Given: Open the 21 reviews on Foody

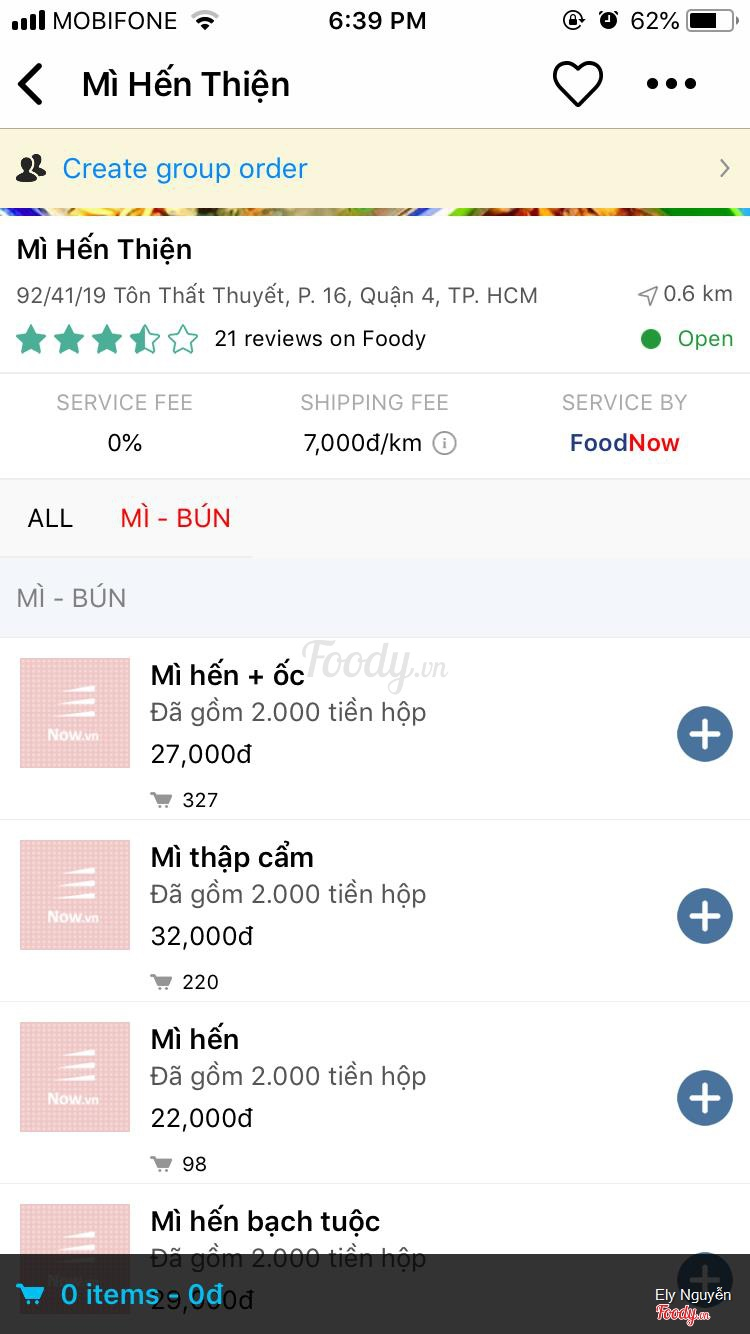Looking at the screenshot, I should point(320,339).
